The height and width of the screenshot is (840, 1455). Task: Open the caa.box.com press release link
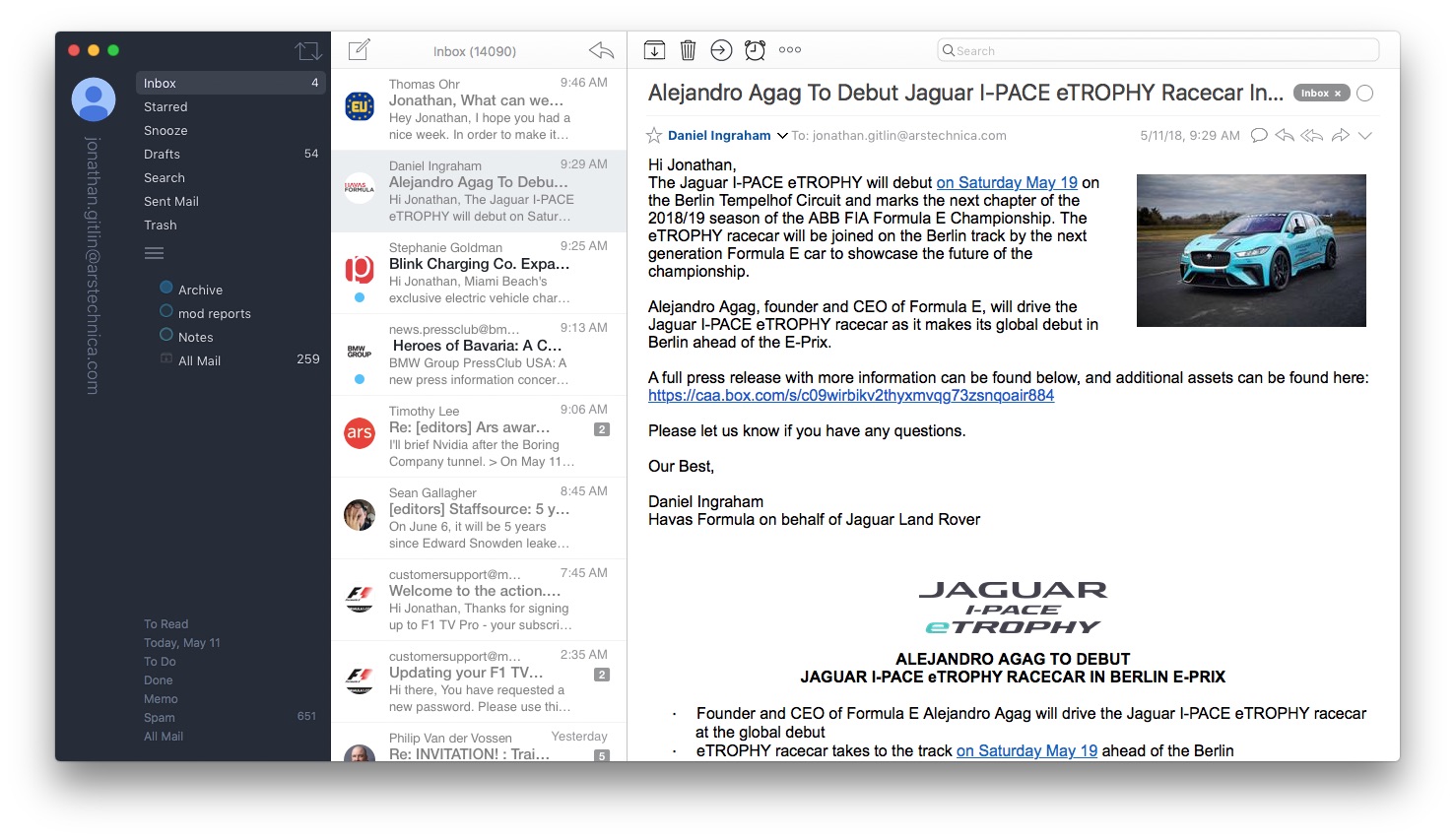pos(850,396)
